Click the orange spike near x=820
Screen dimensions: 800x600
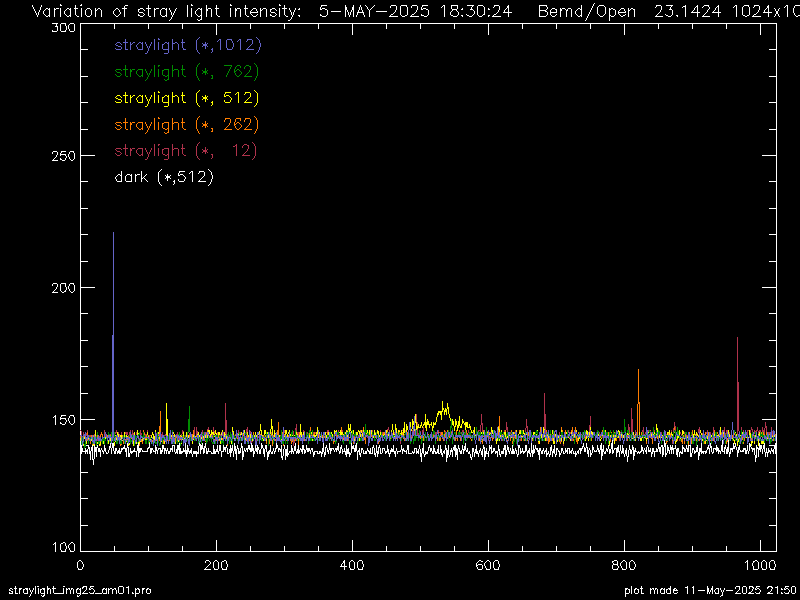coord(638,401)
